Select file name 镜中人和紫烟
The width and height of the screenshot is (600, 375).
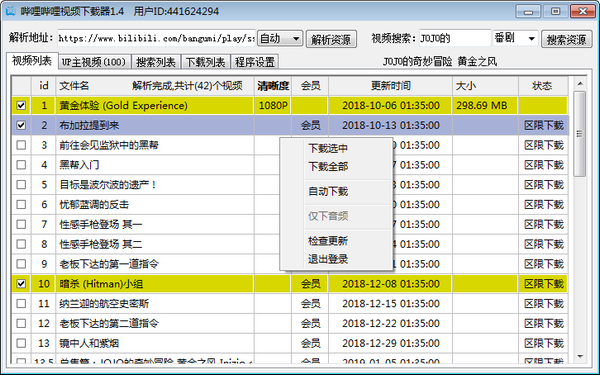click(x=89, y=344)
